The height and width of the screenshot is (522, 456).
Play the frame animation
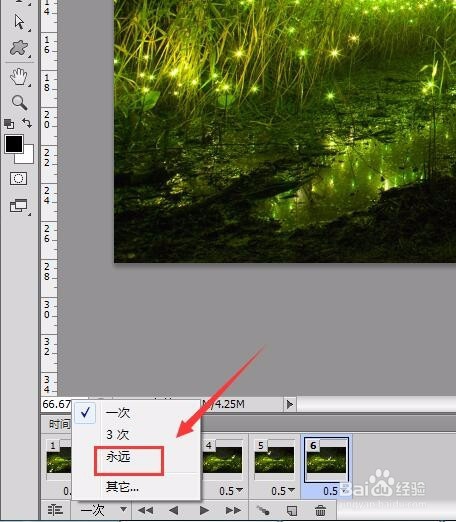(204, 510)
